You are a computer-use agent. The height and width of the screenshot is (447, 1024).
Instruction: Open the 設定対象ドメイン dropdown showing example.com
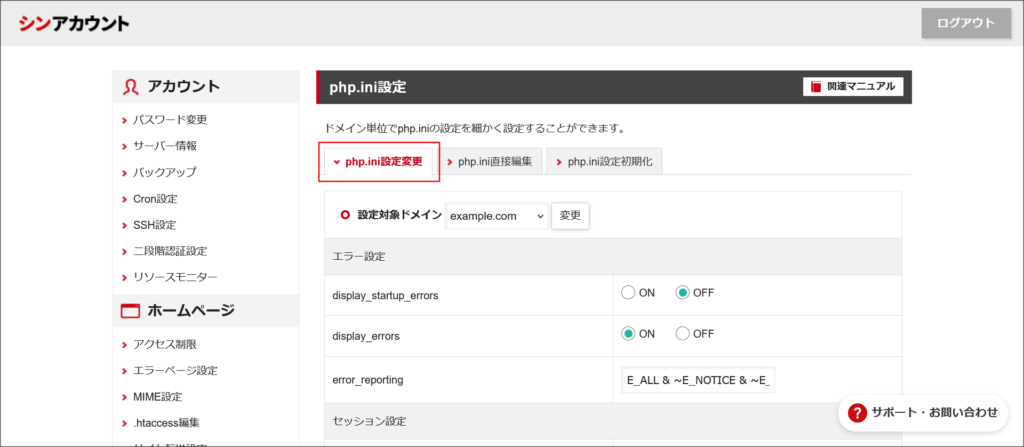pos(497,216)
